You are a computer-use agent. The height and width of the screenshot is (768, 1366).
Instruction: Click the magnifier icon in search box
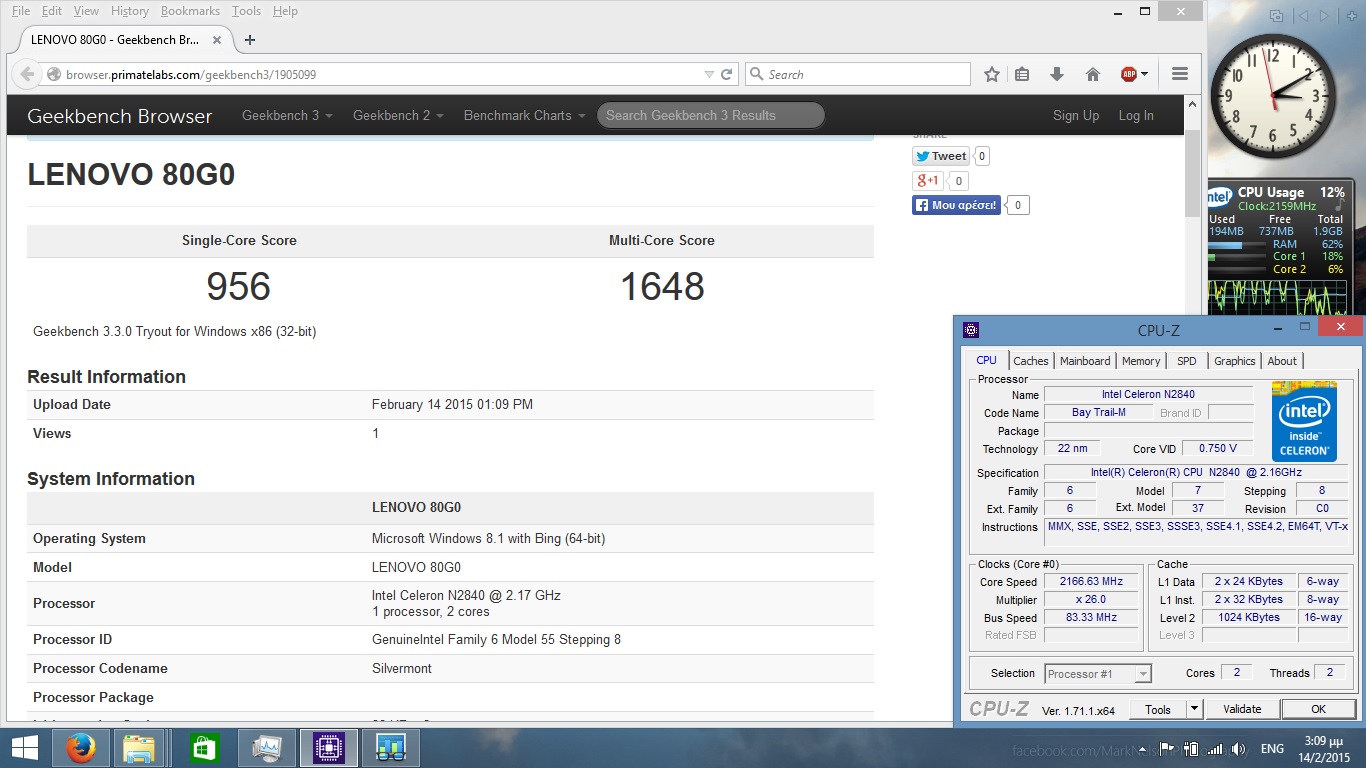point(758,74)
